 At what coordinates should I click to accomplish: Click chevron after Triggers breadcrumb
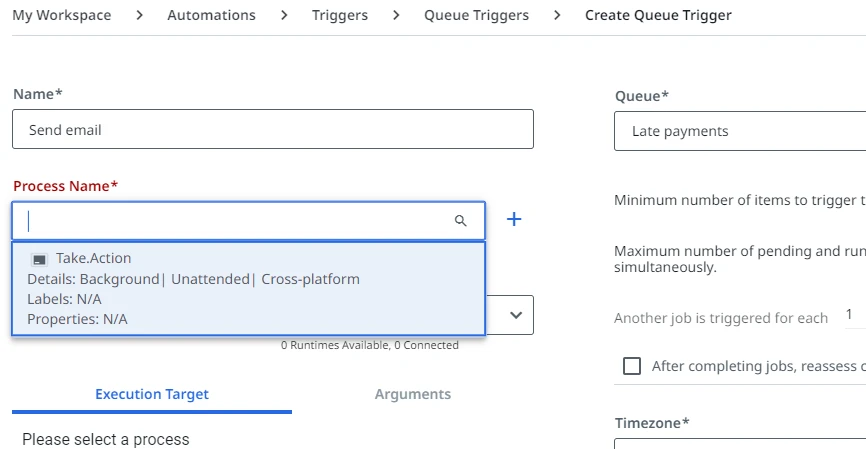[396, 15]
